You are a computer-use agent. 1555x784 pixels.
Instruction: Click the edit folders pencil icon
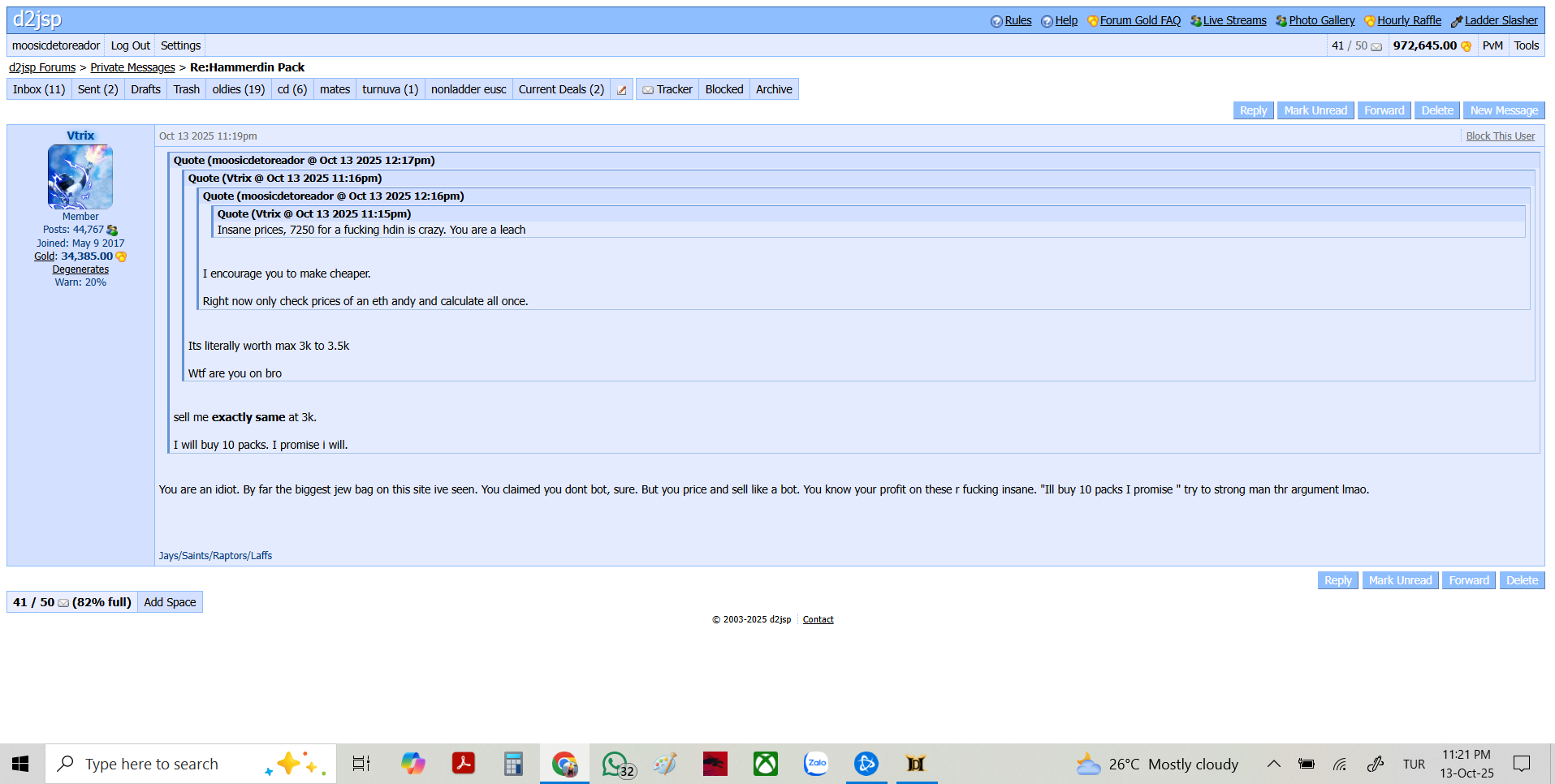621,90
